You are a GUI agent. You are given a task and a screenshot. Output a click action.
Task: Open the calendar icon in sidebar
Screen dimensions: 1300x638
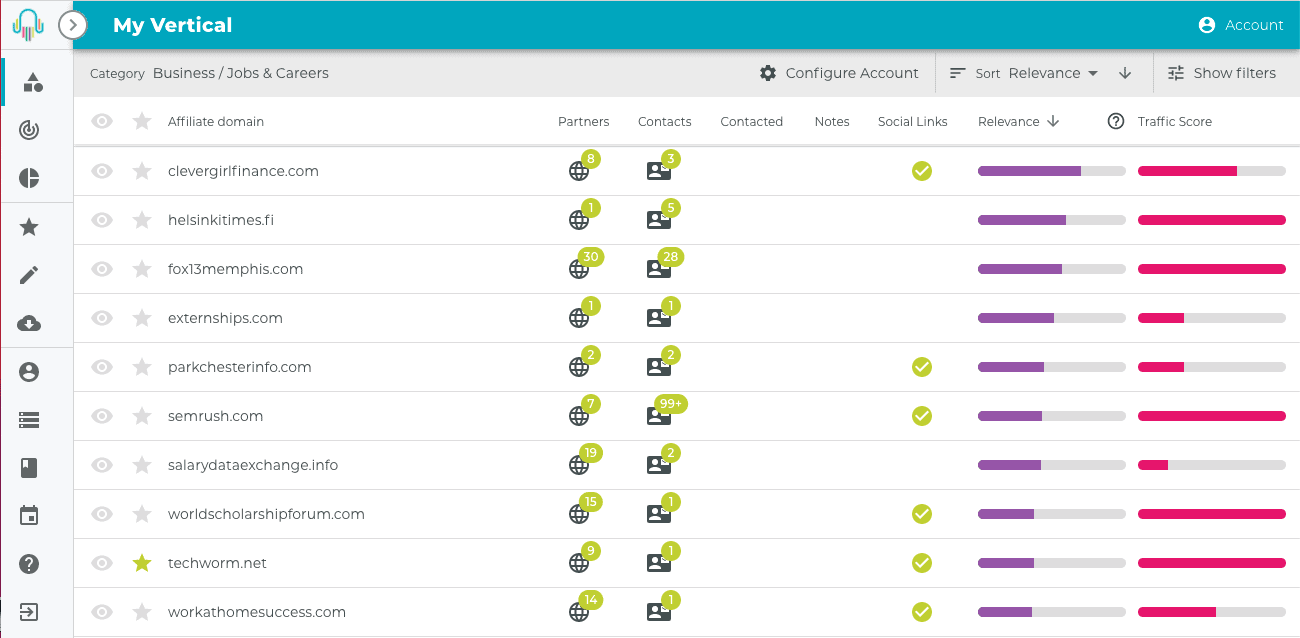[x=30, y=516]
